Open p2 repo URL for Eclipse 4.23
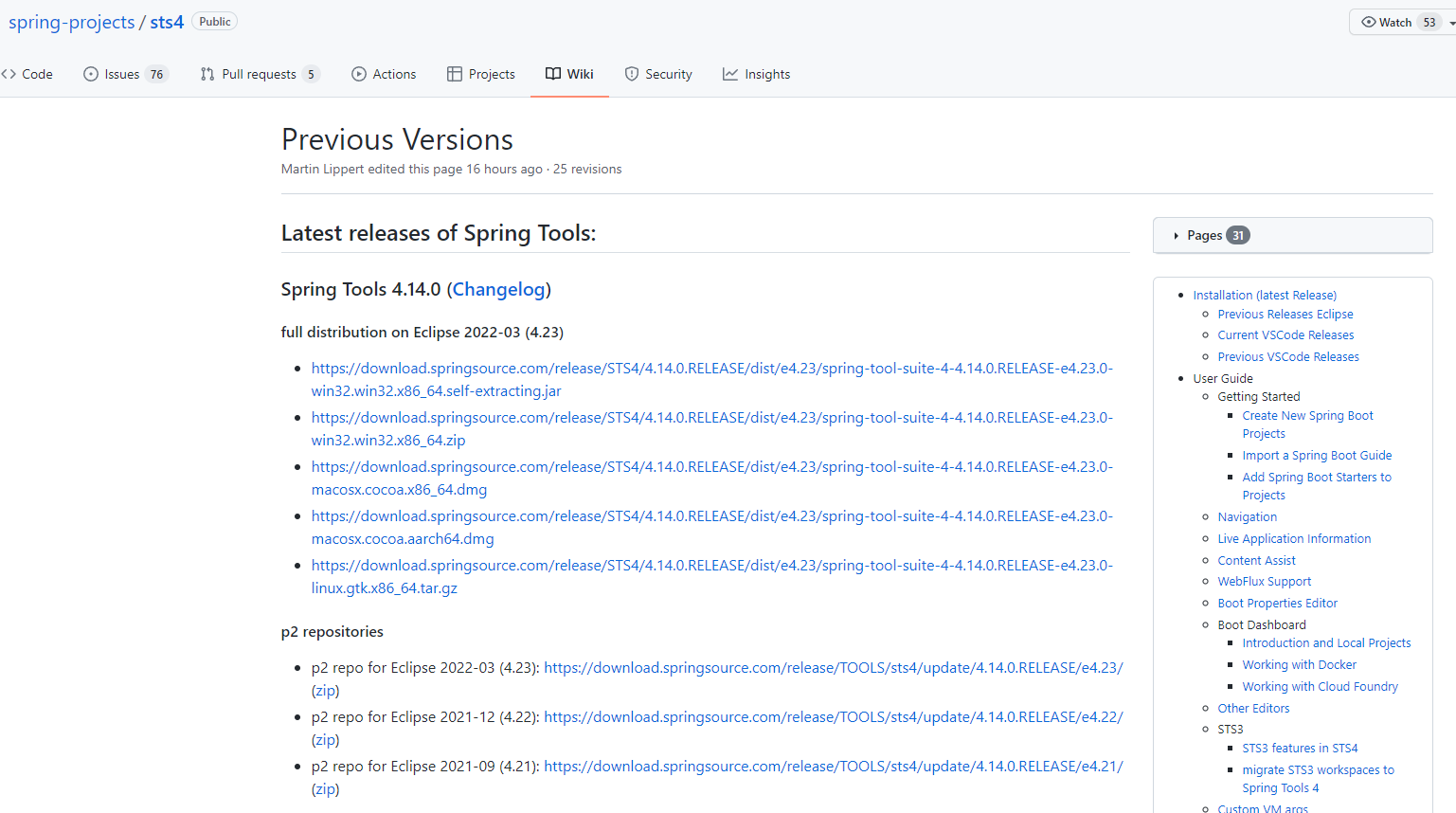This screenshot has height=813, width=1456. (834, 667)
